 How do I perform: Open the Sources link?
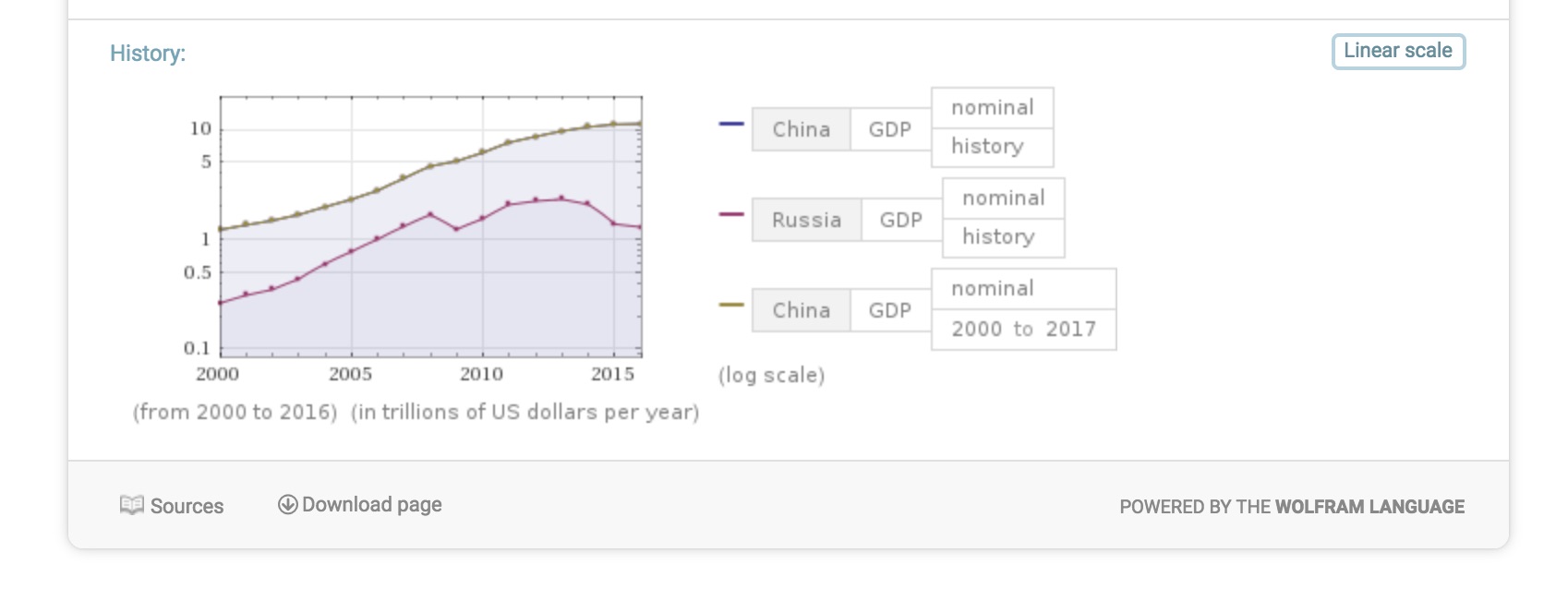pos(172,506)
